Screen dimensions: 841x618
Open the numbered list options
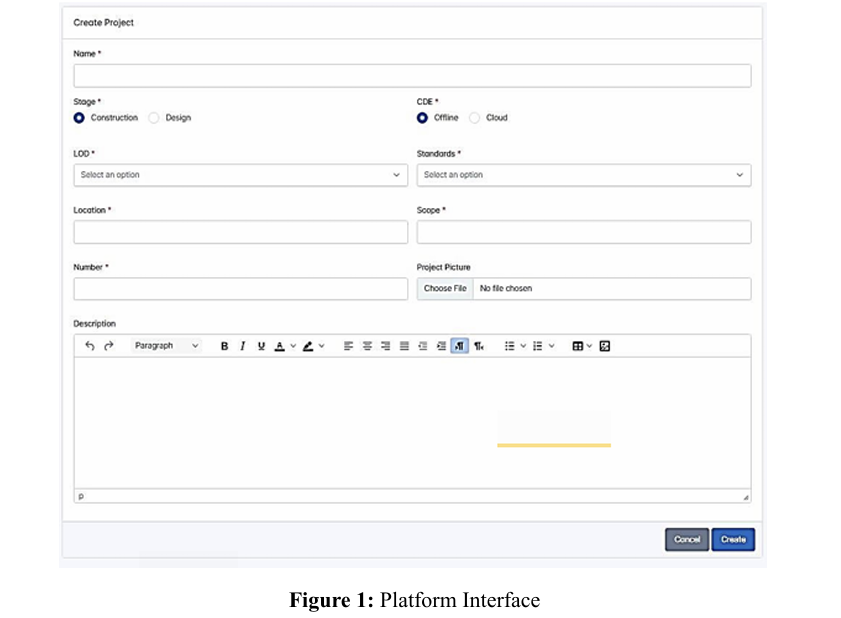click(x=543, y=346)
